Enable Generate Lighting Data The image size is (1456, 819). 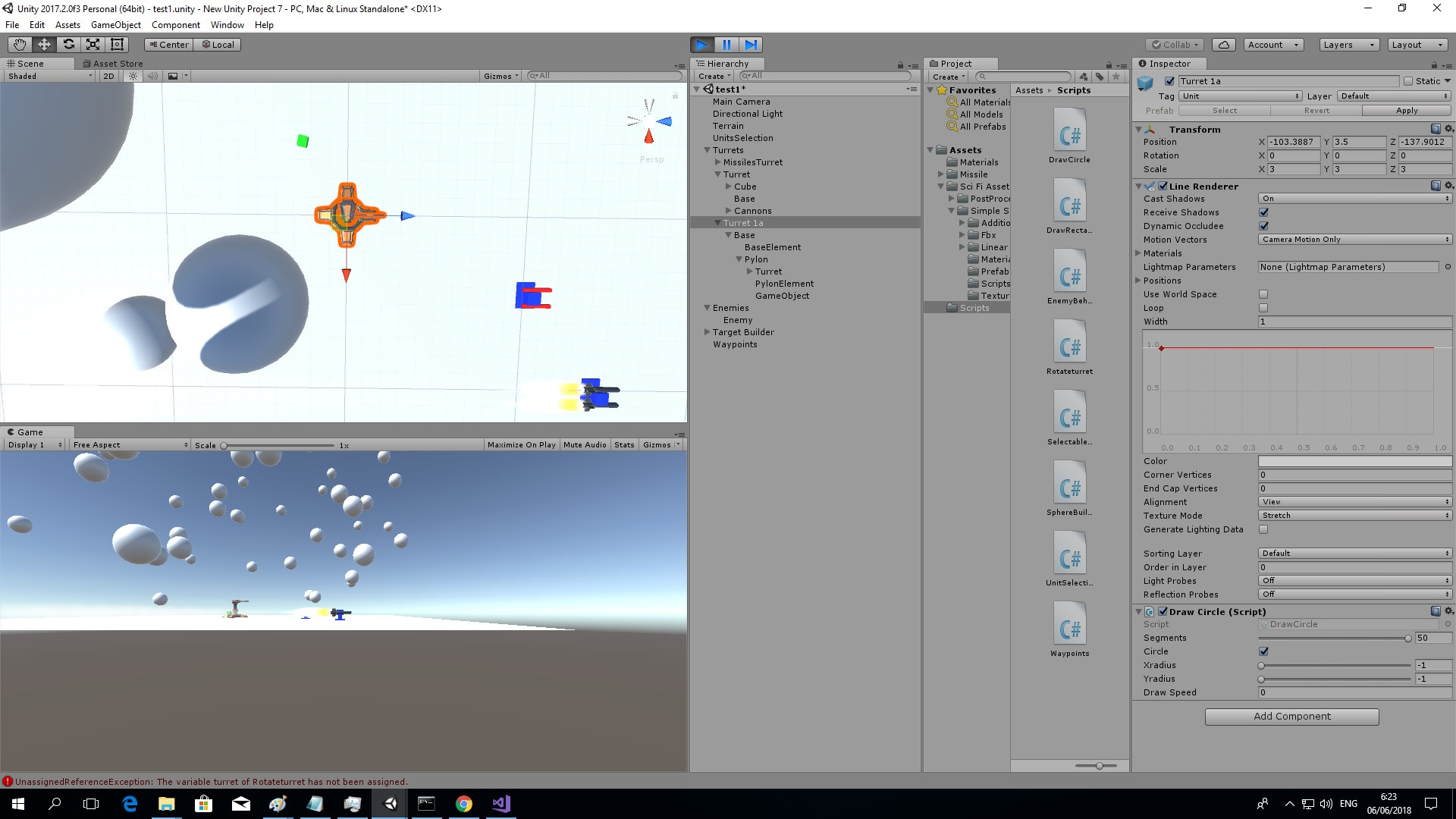point(1263,529)
